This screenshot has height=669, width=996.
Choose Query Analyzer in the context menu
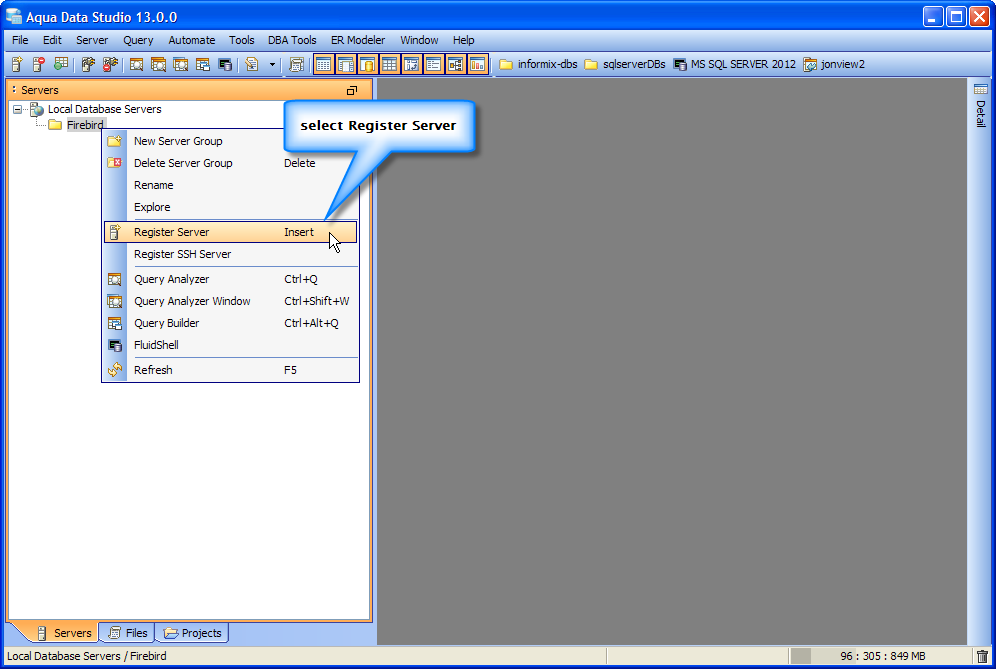pos(230,279)
